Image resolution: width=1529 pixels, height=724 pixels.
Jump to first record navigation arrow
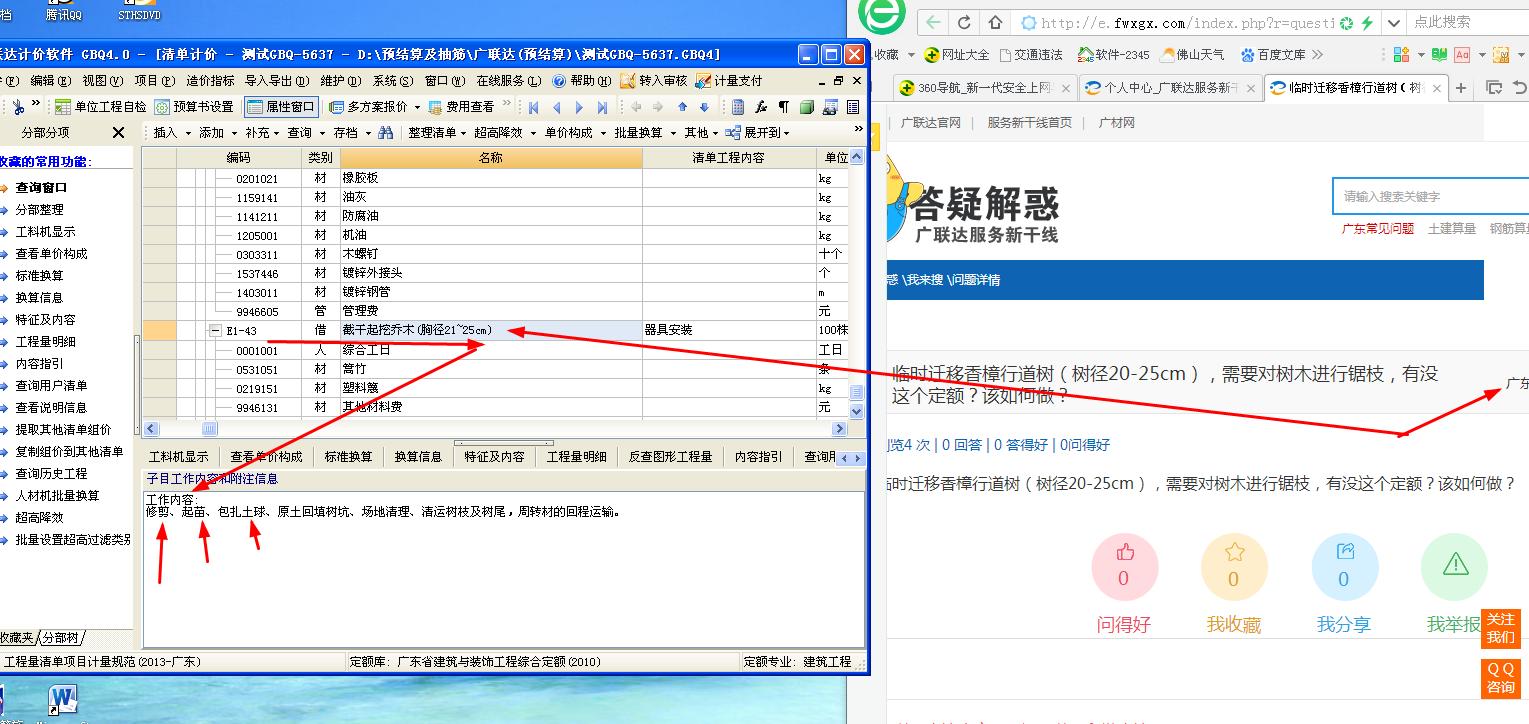(x=535, y=107)
